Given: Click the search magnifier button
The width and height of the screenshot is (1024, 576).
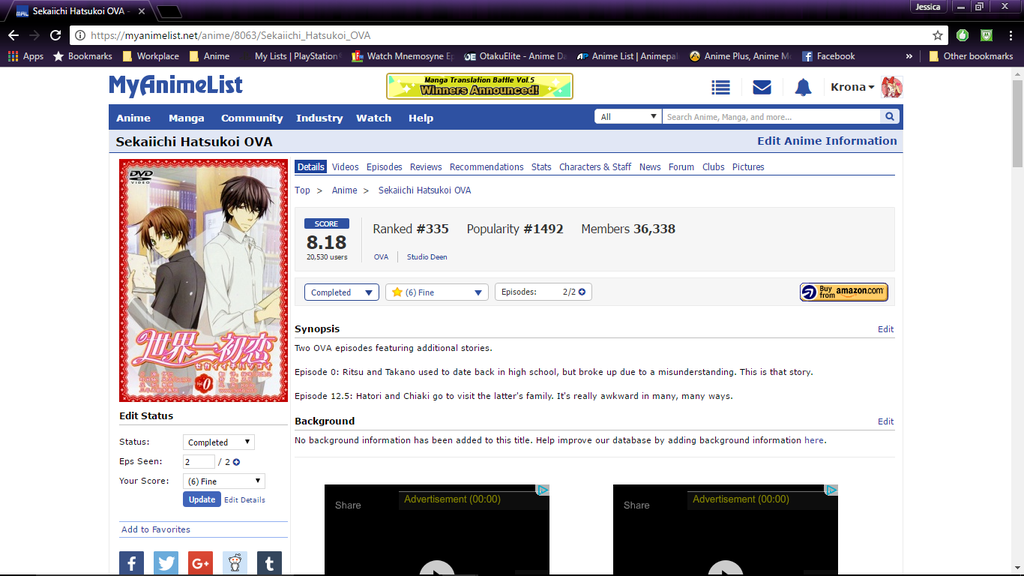Looking at the screenshot, I should [x=889, y=117].
